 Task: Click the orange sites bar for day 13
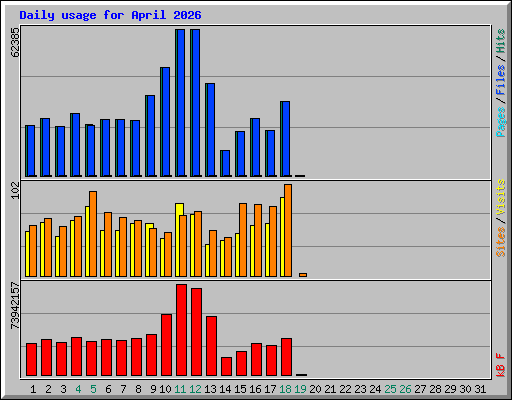pos(213,253)
